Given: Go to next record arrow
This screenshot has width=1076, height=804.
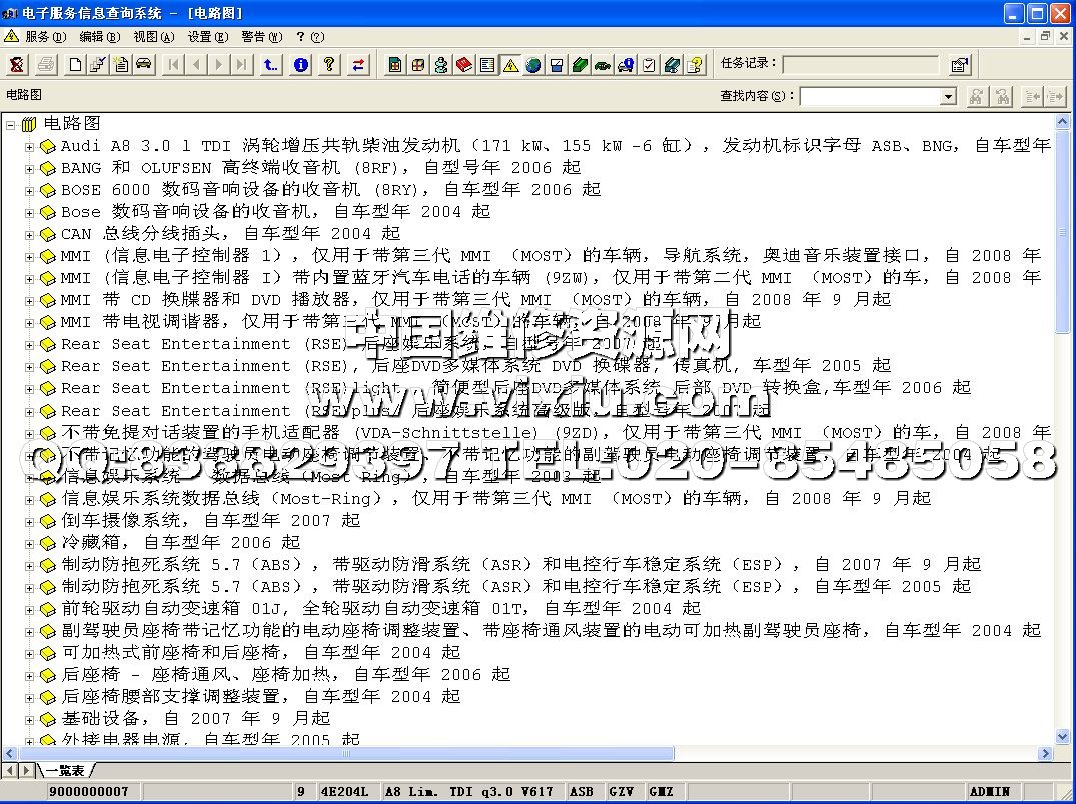Looking at the screenshot, I should coord(219,65).
